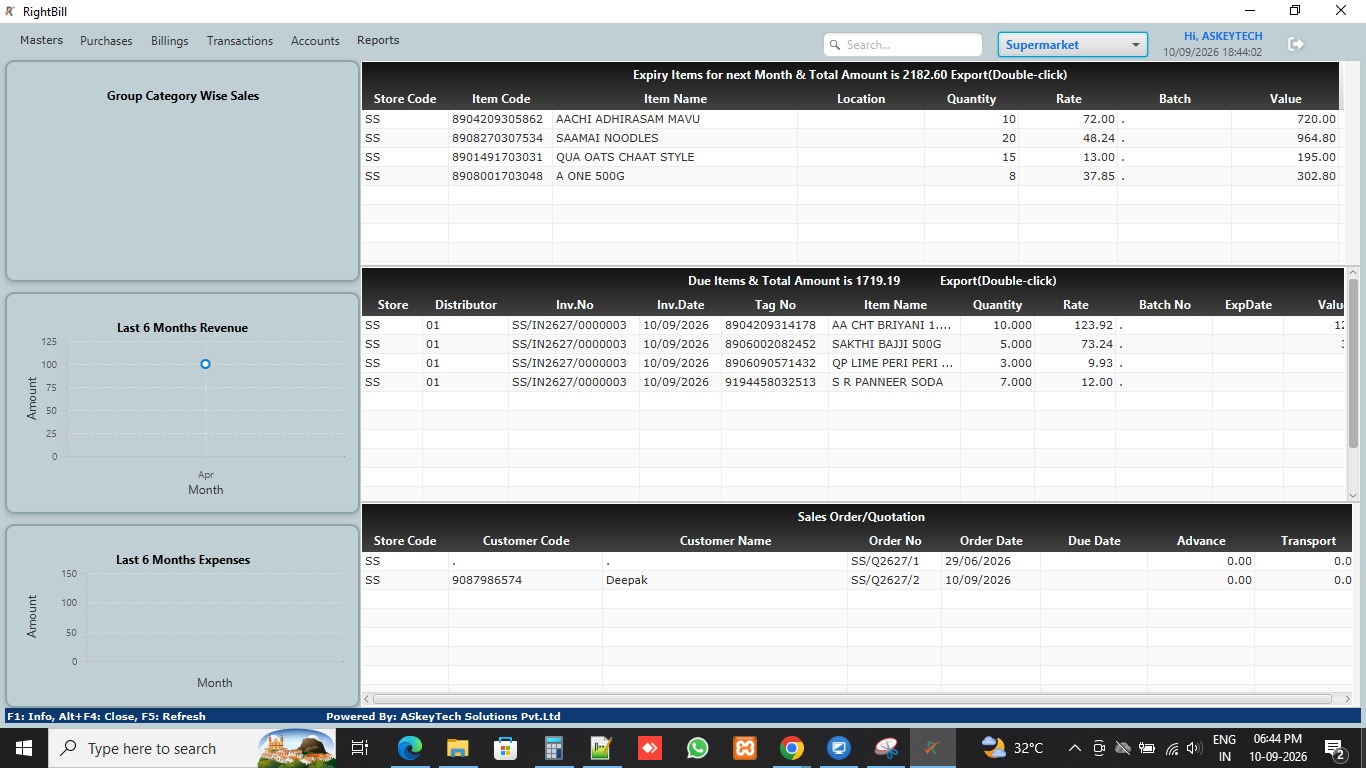Click the logout icon beside the username
1366x768 pixels.
point(1296,44)
